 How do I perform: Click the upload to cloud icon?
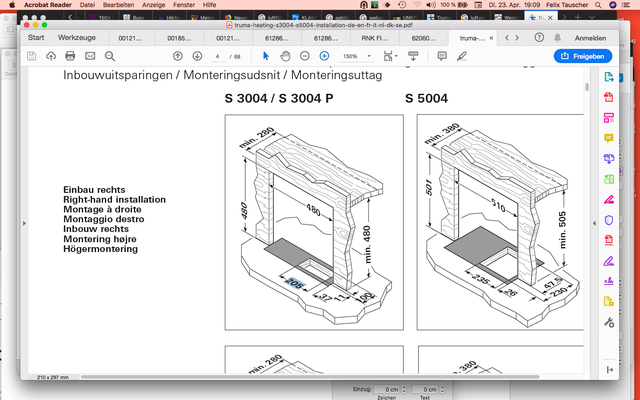[51, 56]
